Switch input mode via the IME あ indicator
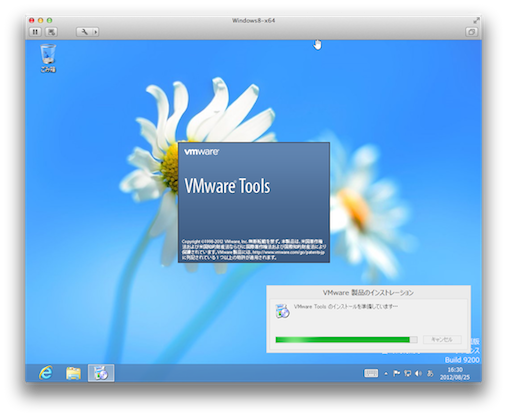This screenshot has width=507, height=417. [x=430, y=373]
